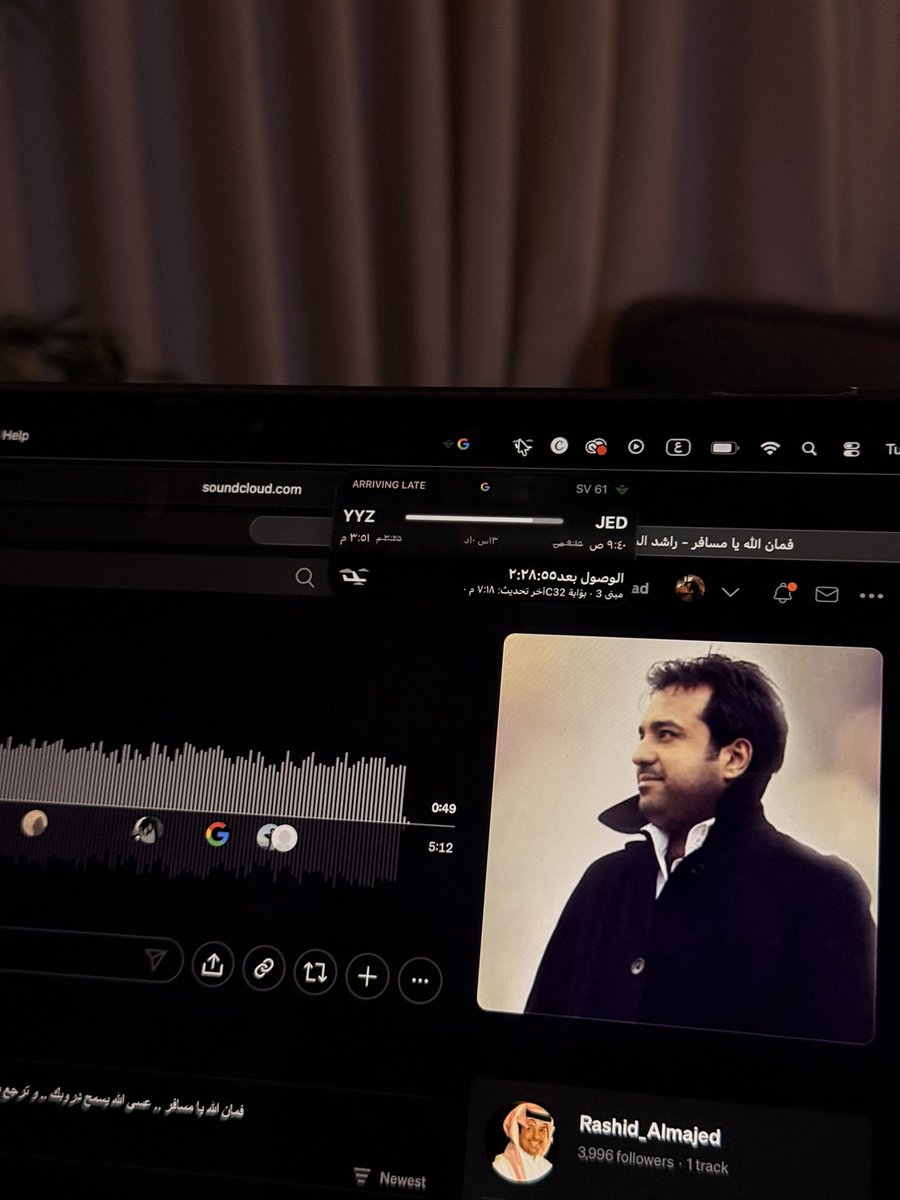The width and height of the screenshot is (900, 1200).
Task: Click Rashid_Almajed profile avatar
Action: click(x=524, y=1142)
